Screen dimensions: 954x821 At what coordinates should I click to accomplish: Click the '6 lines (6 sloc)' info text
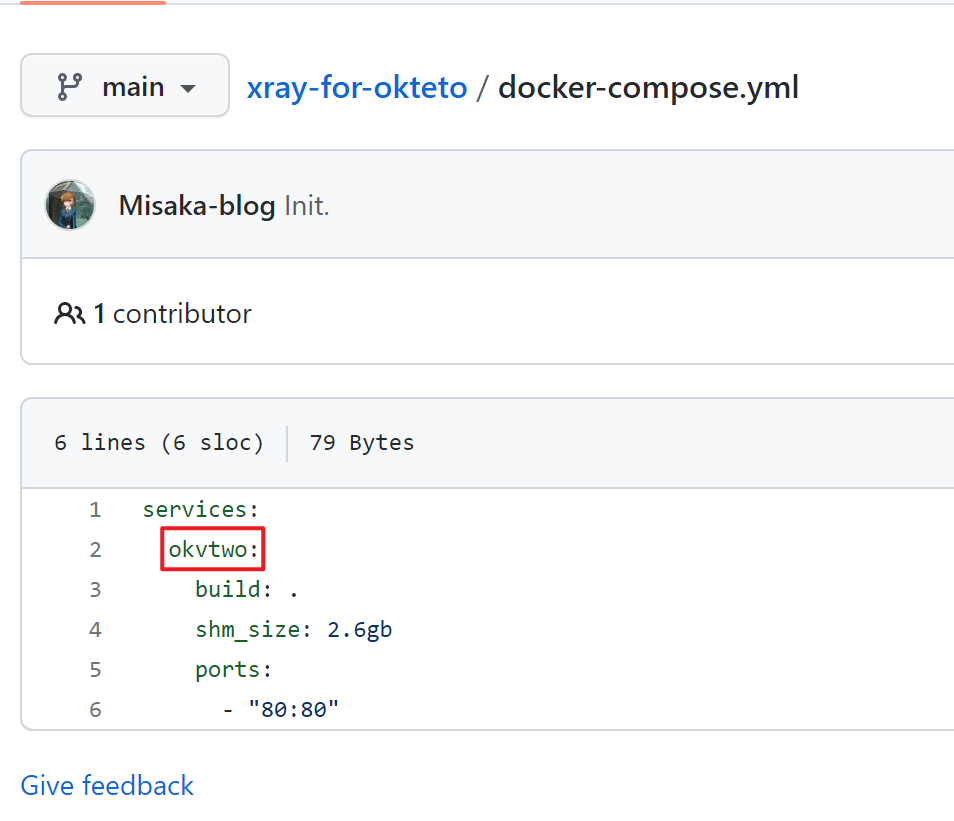coord(159,442)
